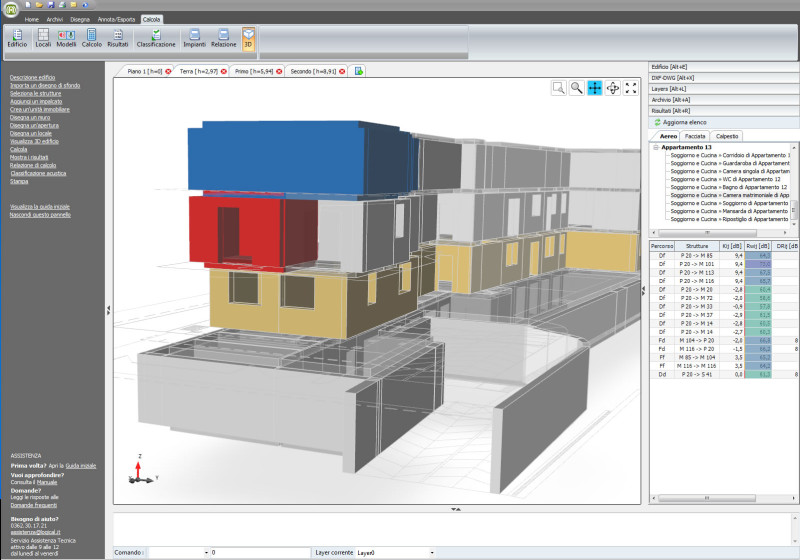Toggle the 3D view button
Image resolution: width=800 pixels, height=560 pixels.
pyautogui.click(x=248, y=38)
